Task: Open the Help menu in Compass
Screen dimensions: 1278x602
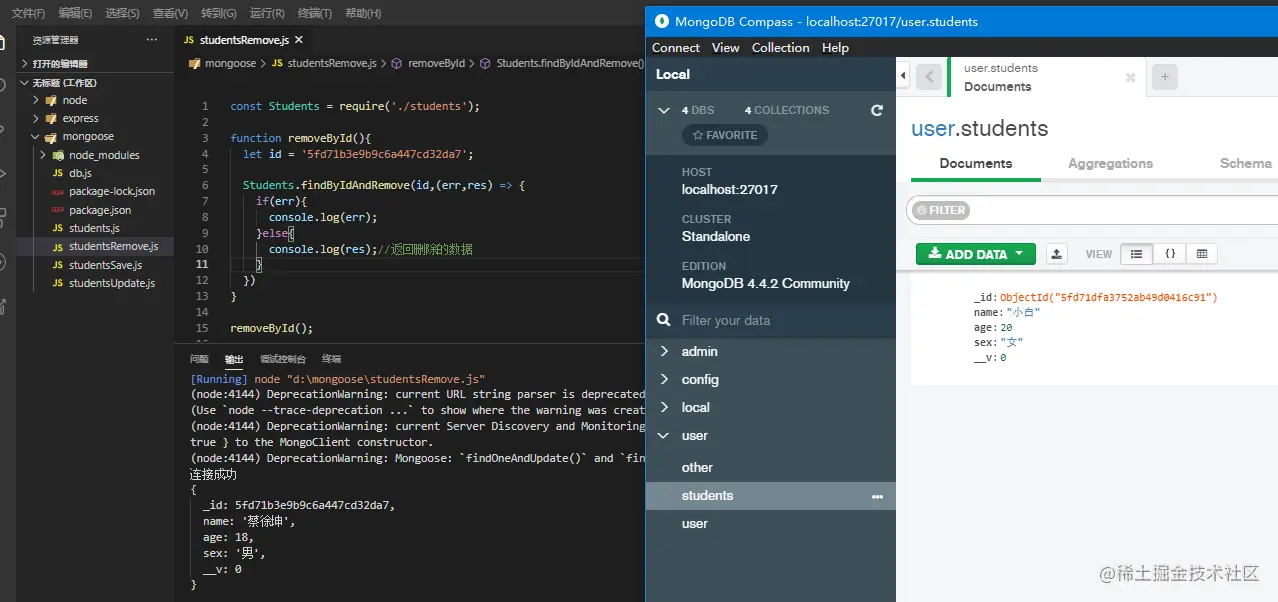Action: tap(835, 47)
